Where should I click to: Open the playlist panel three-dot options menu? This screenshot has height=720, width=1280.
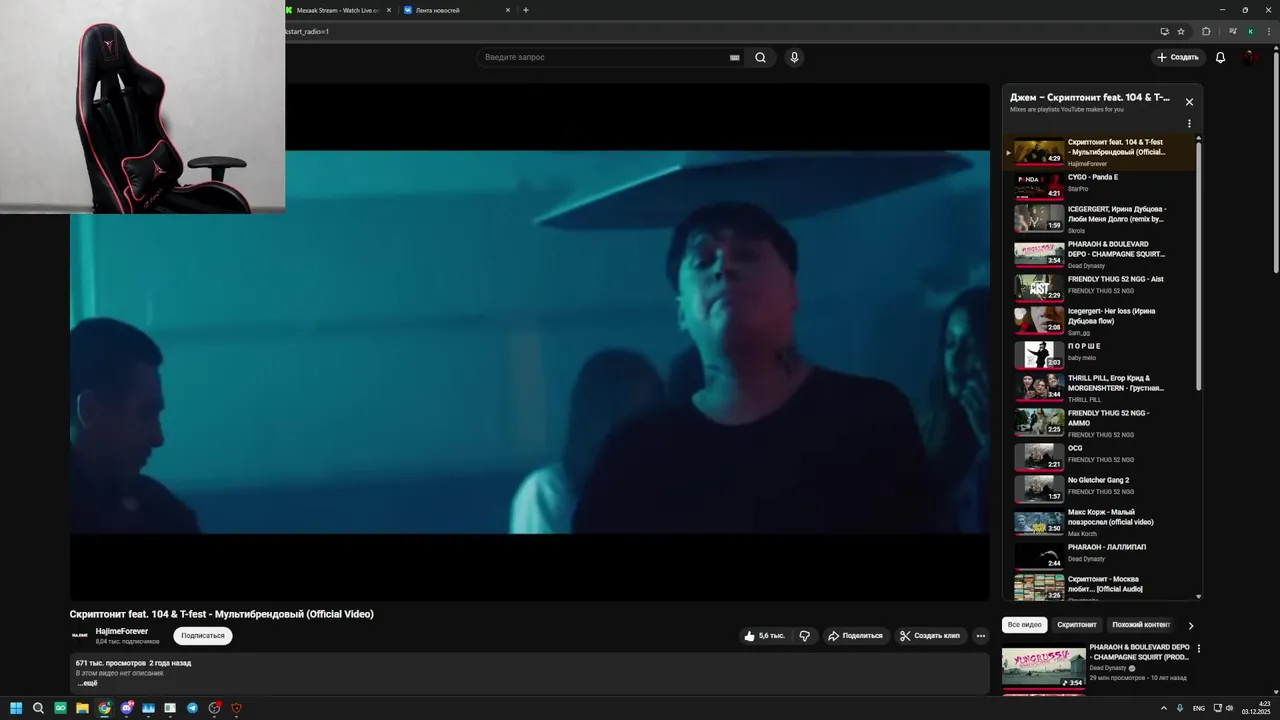pyautogui.click(x=1189, y=124)
